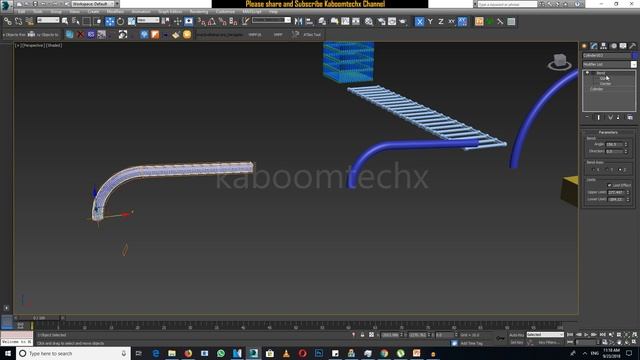Open the Selected key filter dropdown

click(x=545, y=335)
